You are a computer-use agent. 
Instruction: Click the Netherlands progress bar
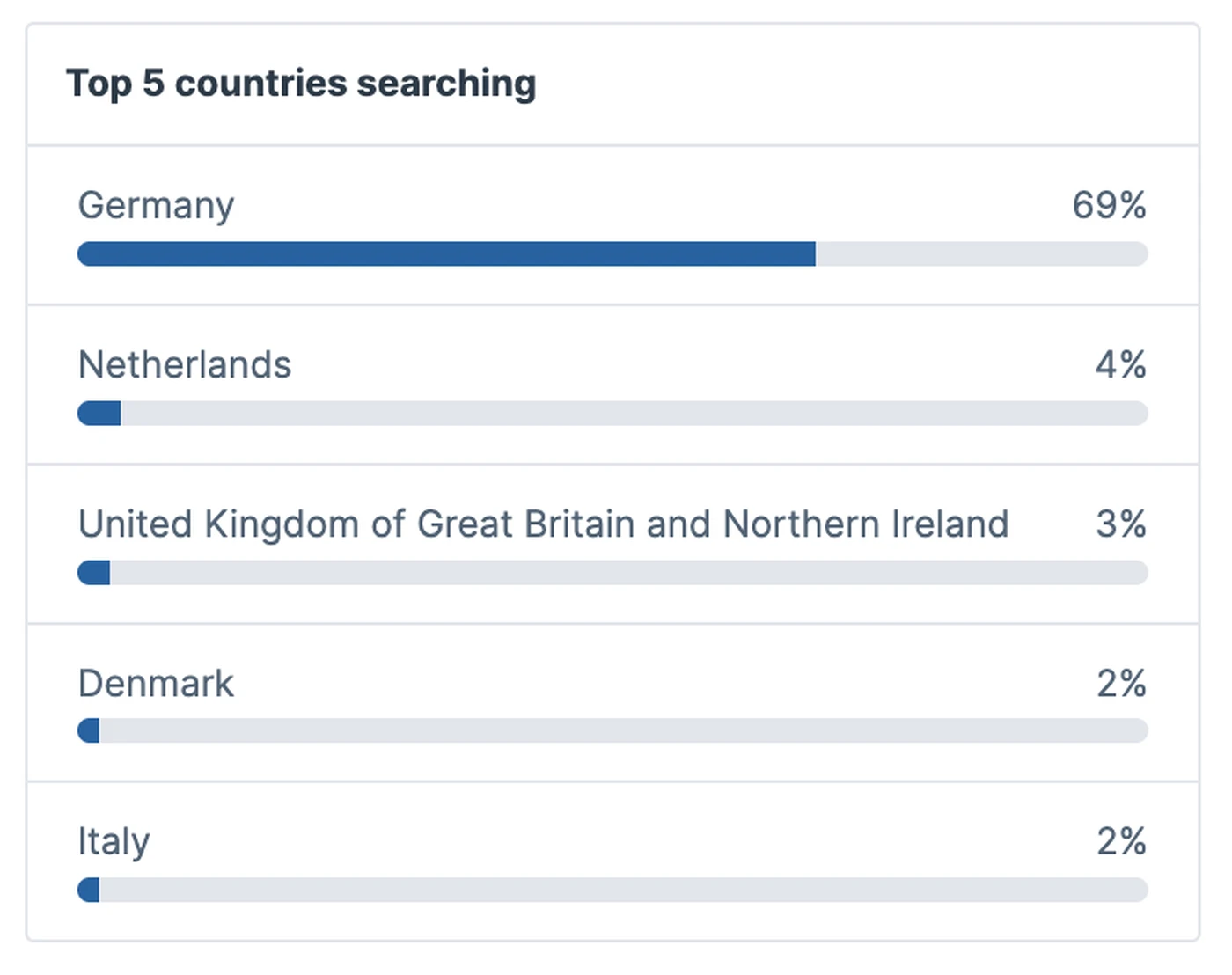[x=612, y=413]
